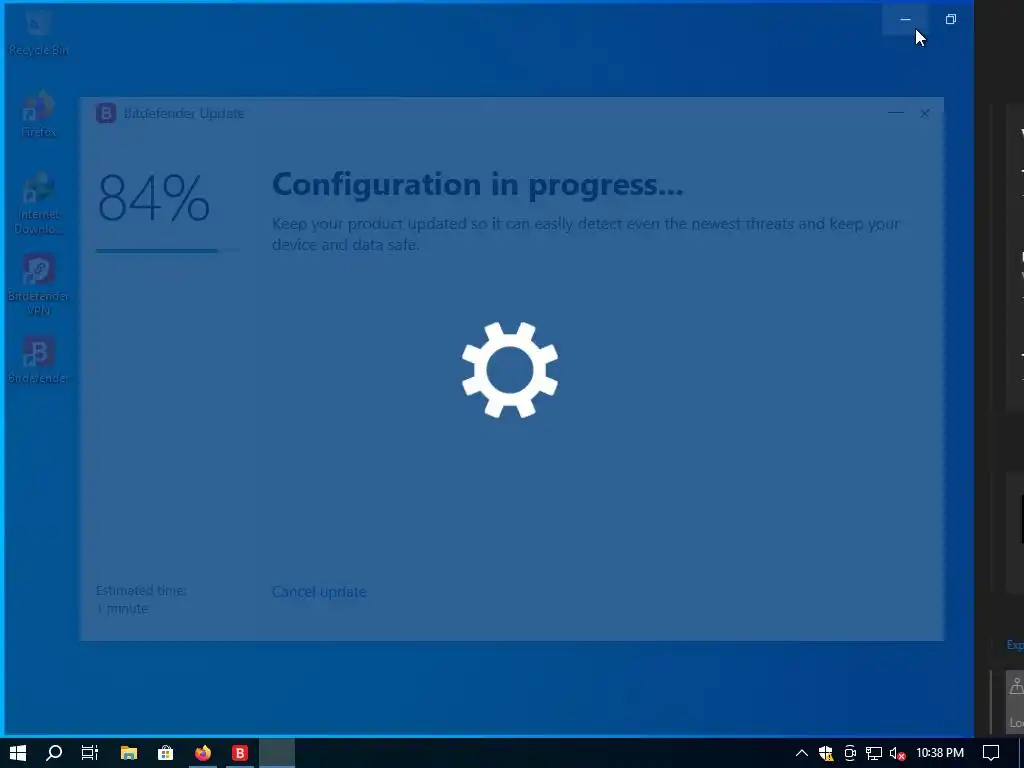The height and width of the screenshot is (768, 1024).
Task: Close the Bitdefender Update dialog
Action: (x=925, y=113)
